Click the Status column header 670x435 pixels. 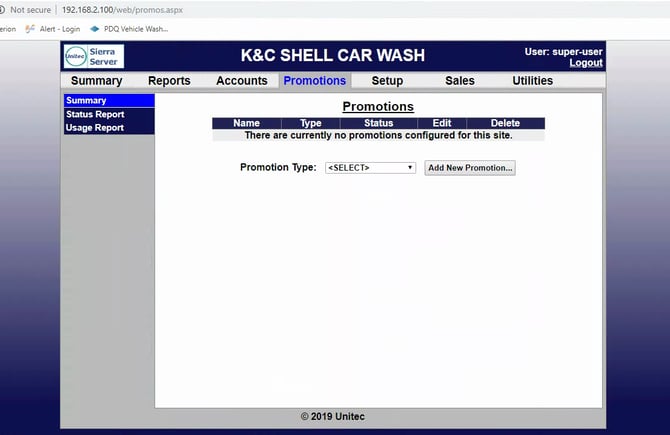378,123
